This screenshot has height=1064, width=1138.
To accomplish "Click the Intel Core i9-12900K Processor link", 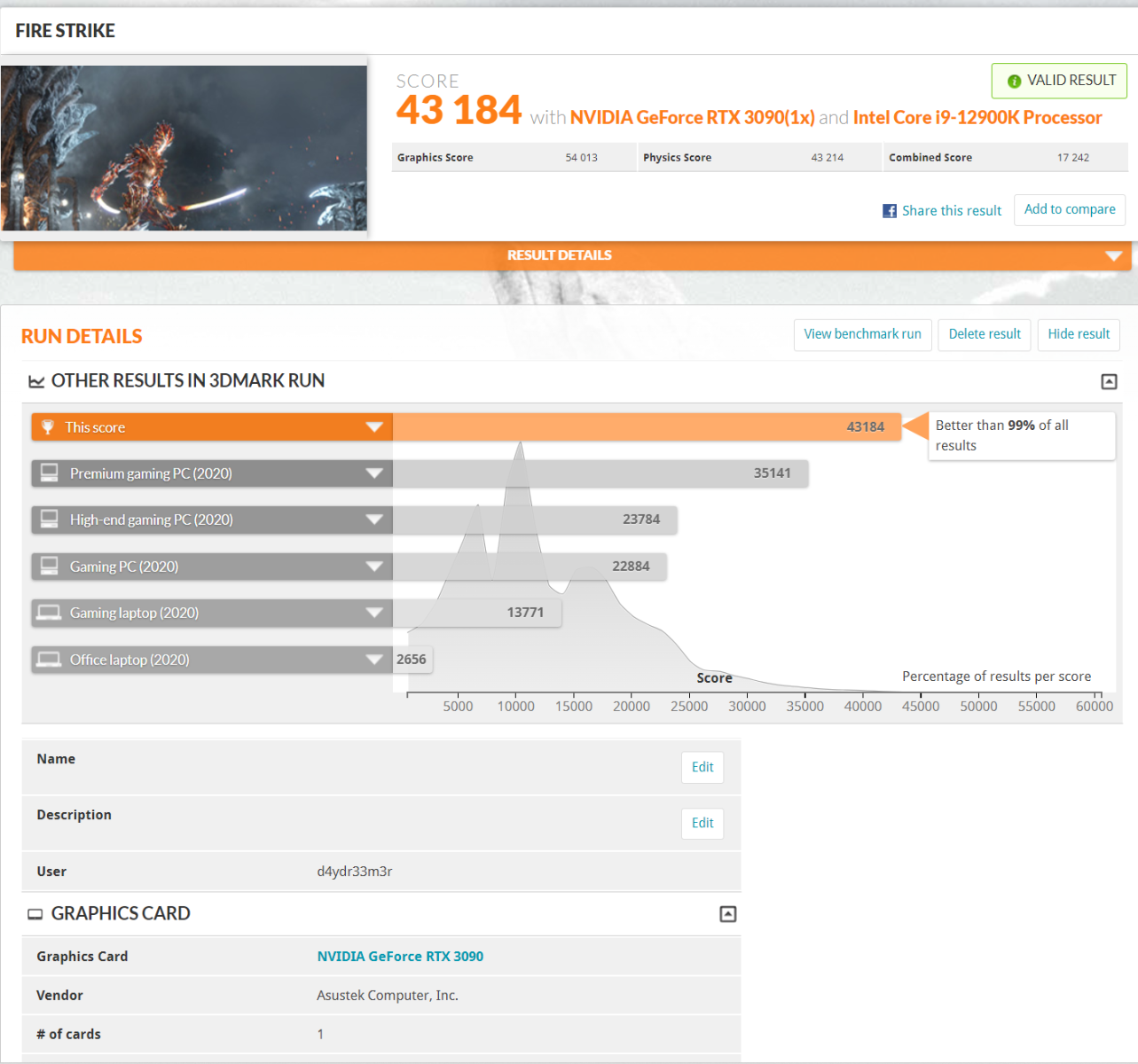I will point(977,118).
